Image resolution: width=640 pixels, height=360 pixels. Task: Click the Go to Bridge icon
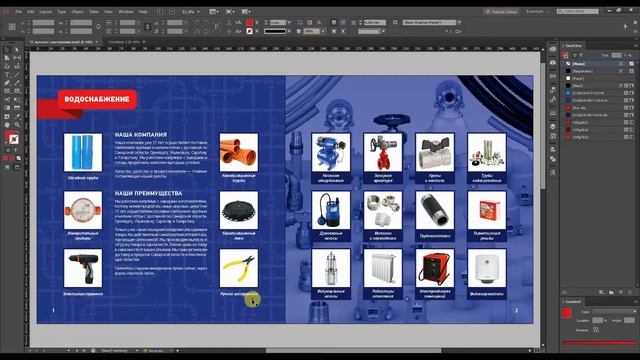click(x=160, y=12)
